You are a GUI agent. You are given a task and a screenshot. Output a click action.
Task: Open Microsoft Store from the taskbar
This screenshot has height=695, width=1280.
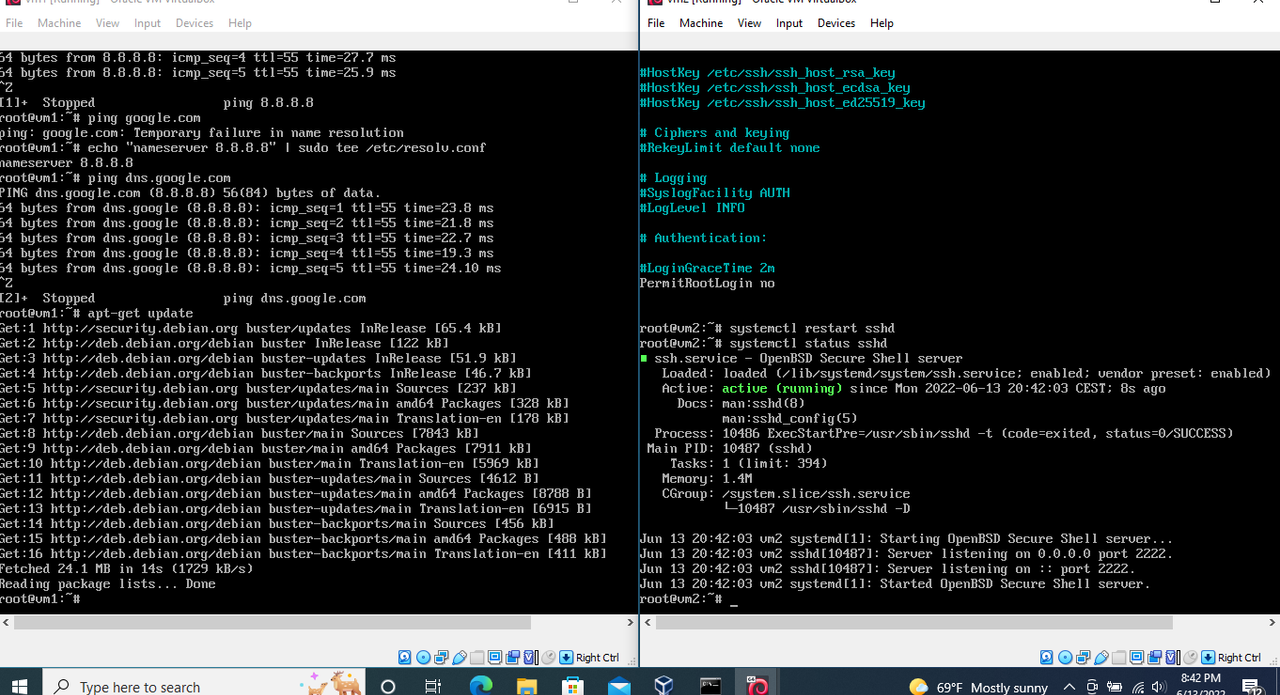(573, 686)
